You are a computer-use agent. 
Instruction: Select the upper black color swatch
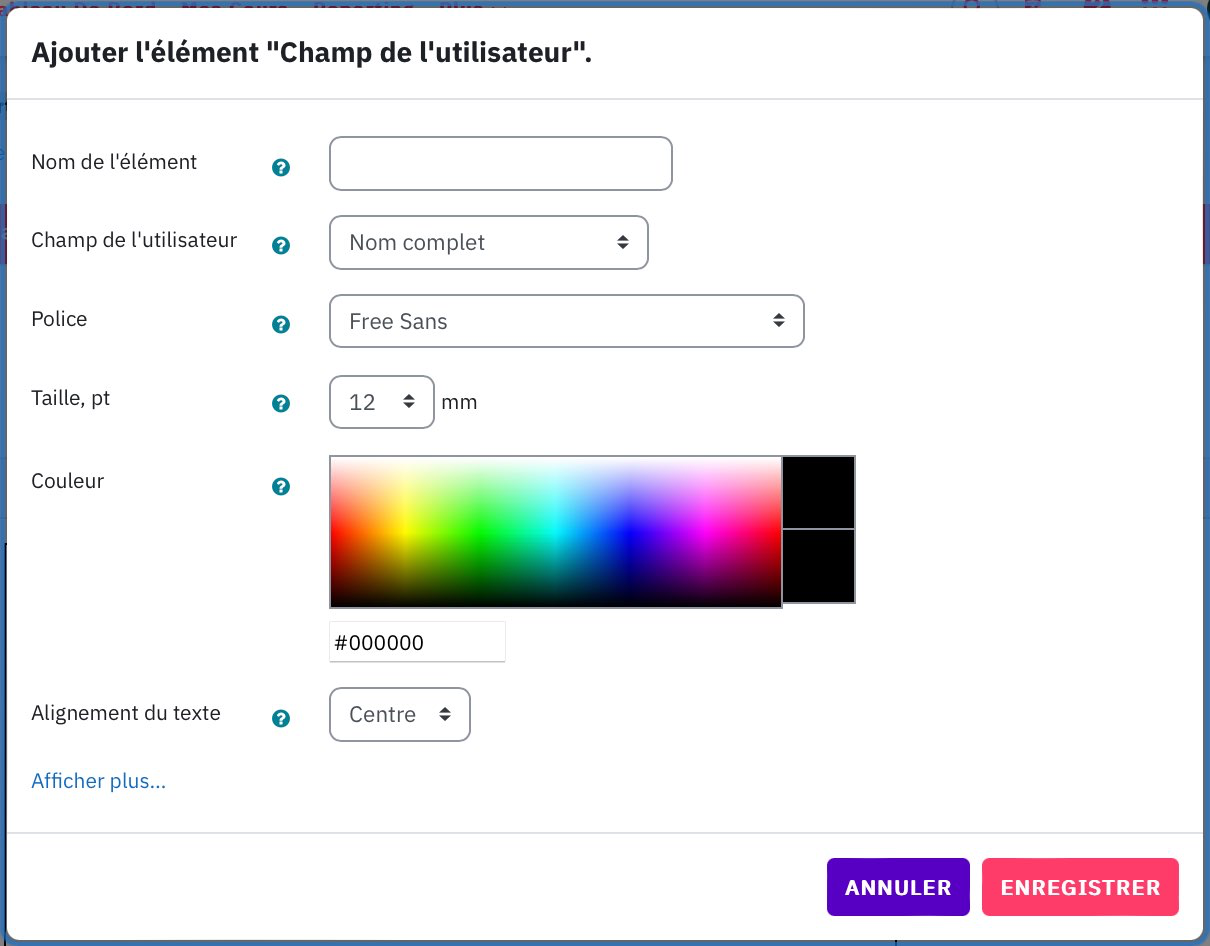[819, 492]
